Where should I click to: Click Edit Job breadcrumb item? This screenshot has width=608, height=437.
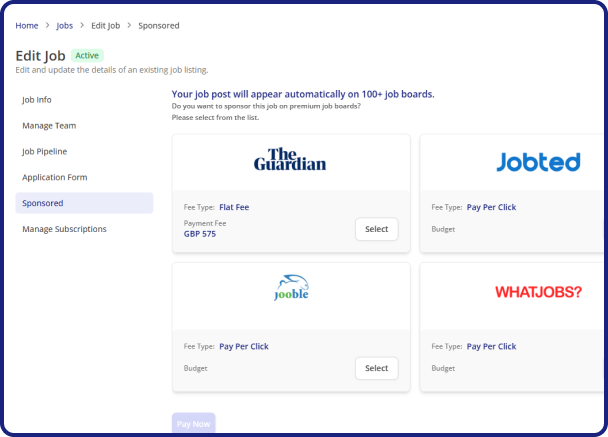[x=105, y=26]
